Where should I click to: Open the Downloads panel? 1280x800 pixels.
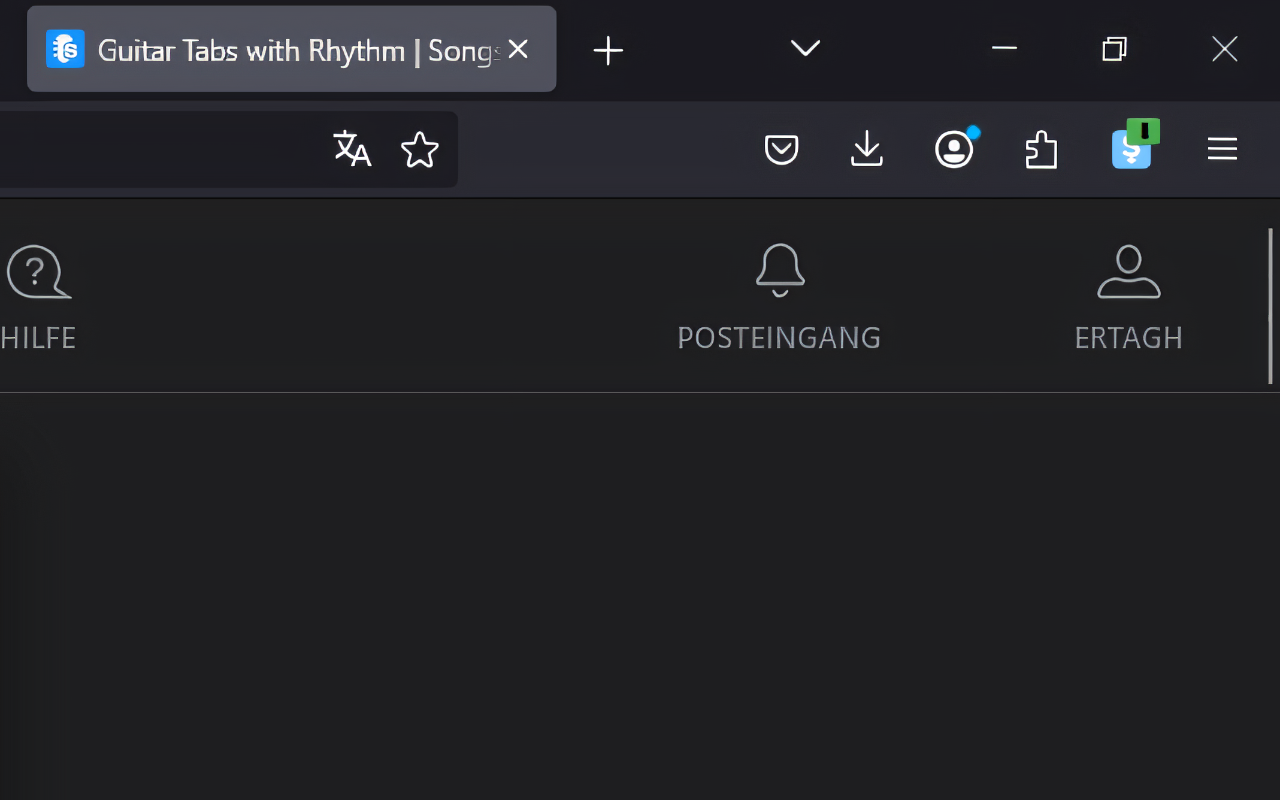click(867, 149)
